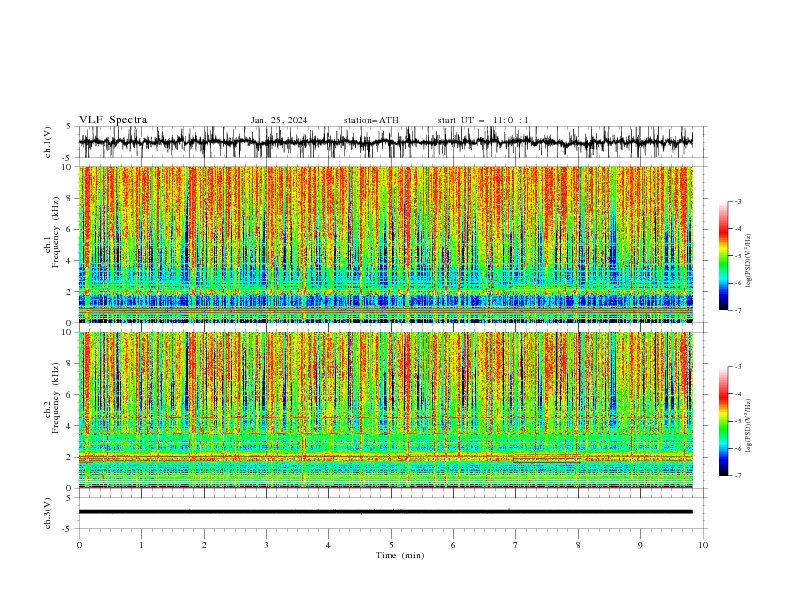Viewport: 792px width, 612px height.
Task: Click the "-7" label on lower color bar
Action: pyautogui.click(x=737, y=475)
